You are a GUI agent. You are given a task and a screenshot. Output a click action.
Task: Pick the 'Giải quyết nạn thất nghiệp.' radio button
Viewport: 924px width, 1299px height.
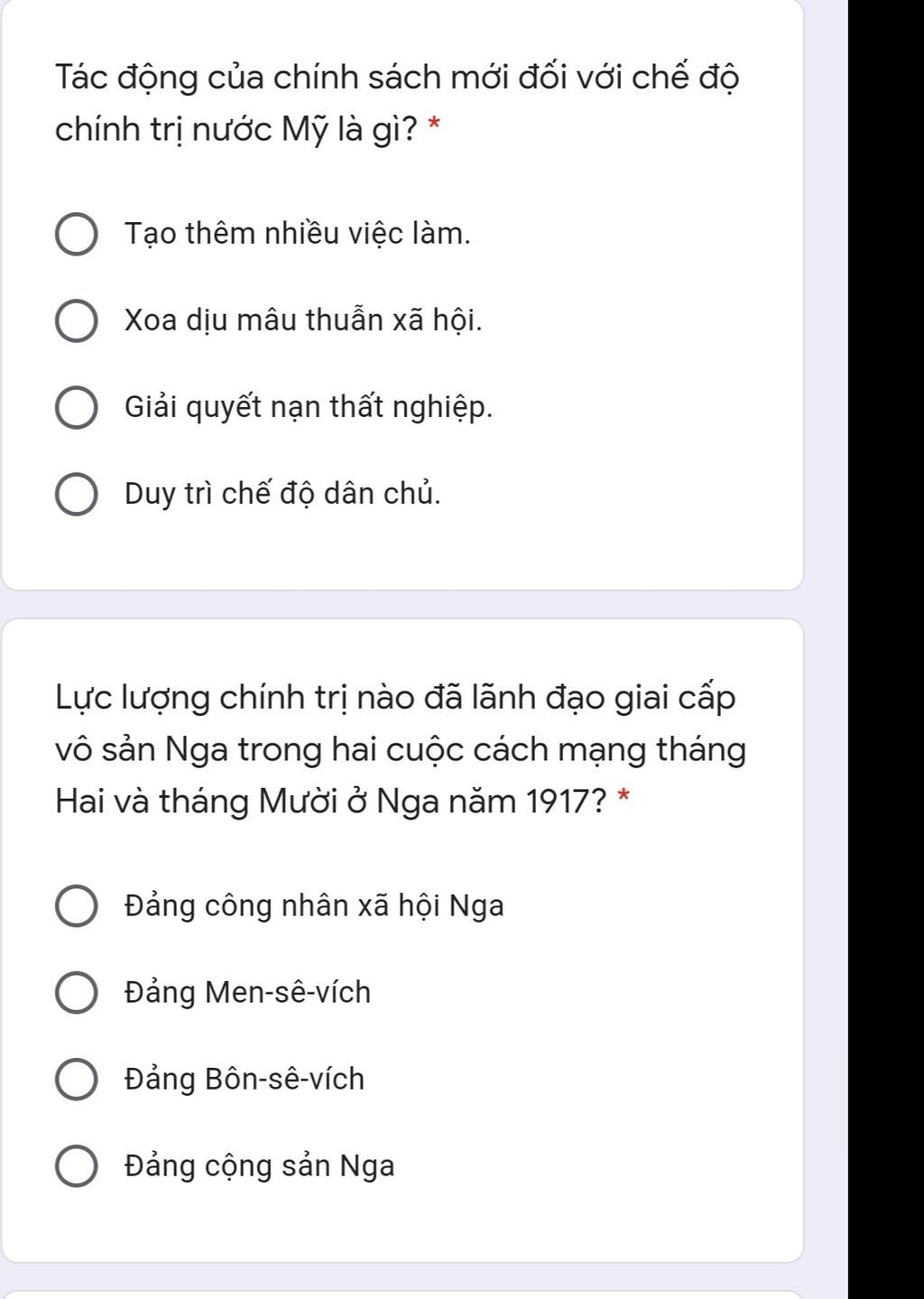pyautogui.click(x=78, y=408)
